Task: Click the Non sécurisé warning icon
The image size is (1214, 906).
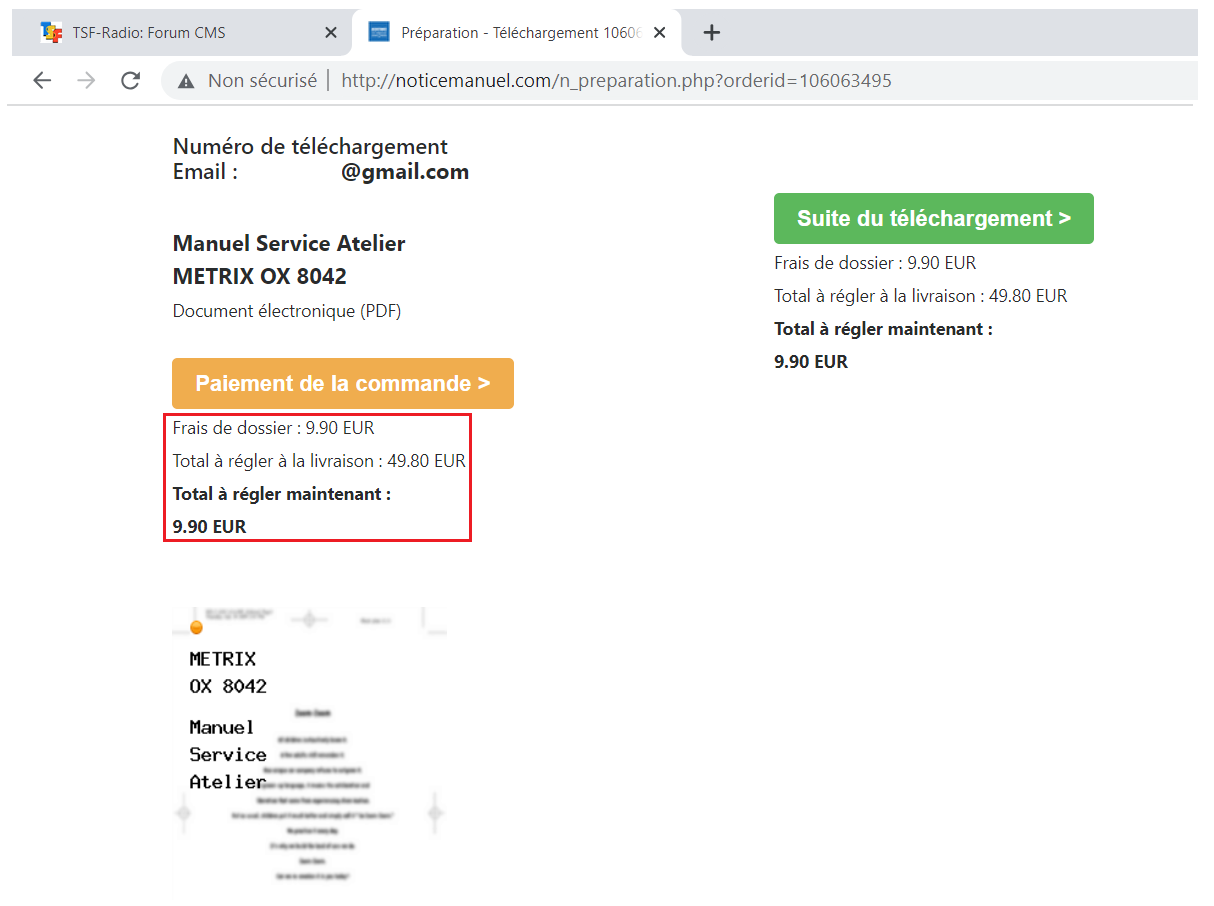Action: tap(186, 81)
